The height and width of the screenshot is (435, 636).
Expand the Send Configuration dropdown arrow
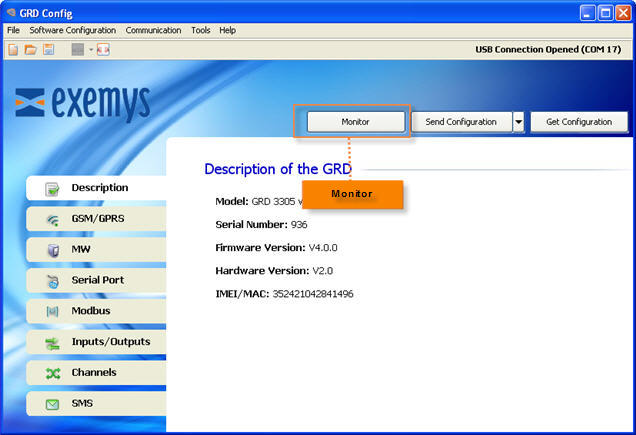coord(518,122)
